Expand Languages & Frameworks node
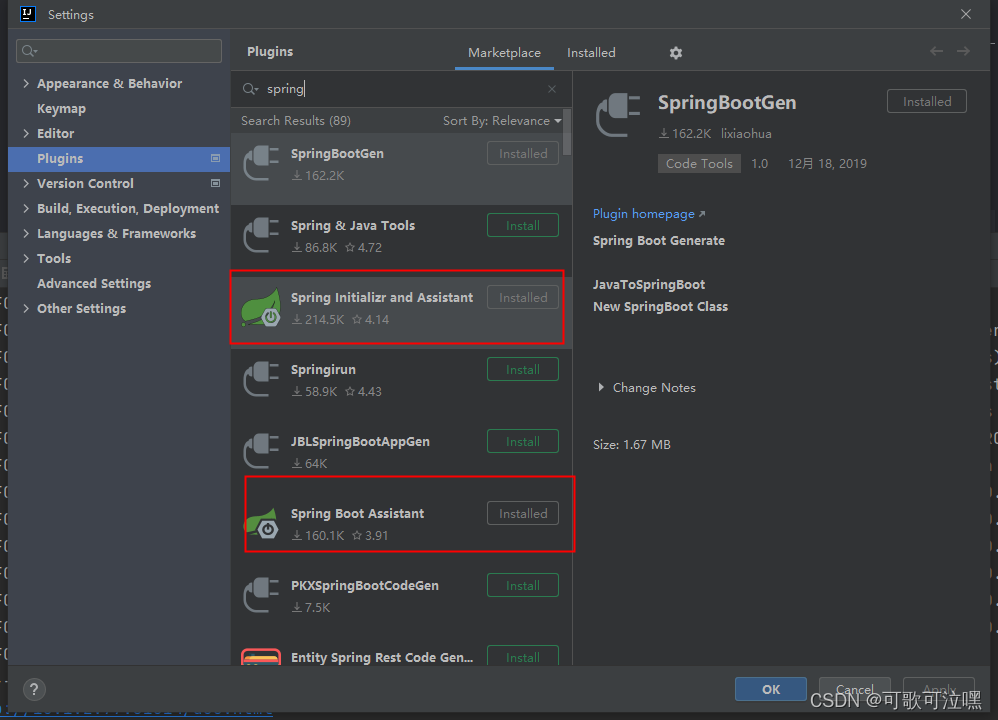Image resolution: width=998 pixels, height=720 pixels. (x=25, y=234)
